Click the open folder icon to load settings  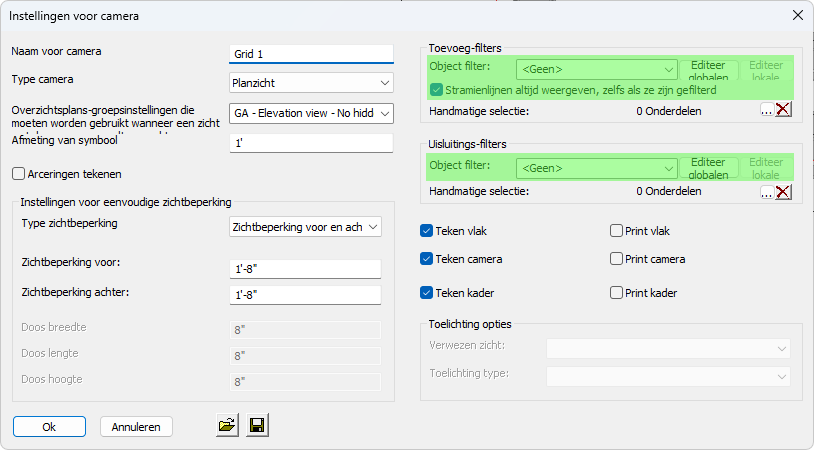point(227,426)
